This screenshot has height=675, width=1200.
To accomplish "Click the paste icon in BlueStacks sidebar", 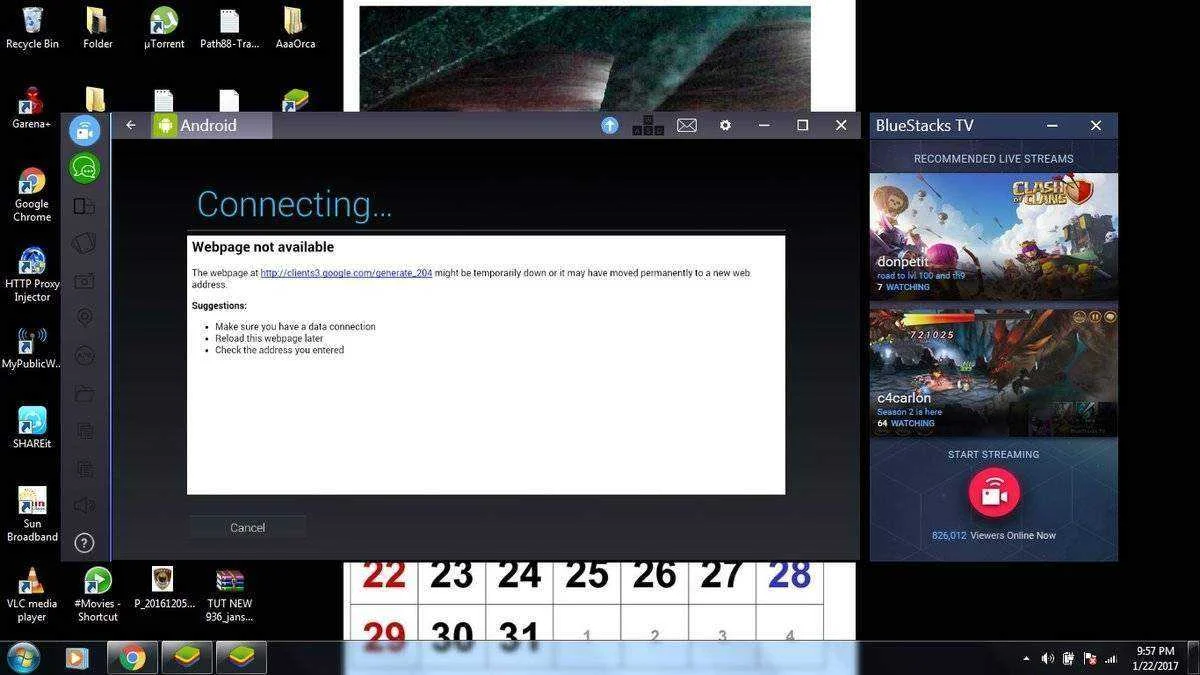I will point(85,468).
